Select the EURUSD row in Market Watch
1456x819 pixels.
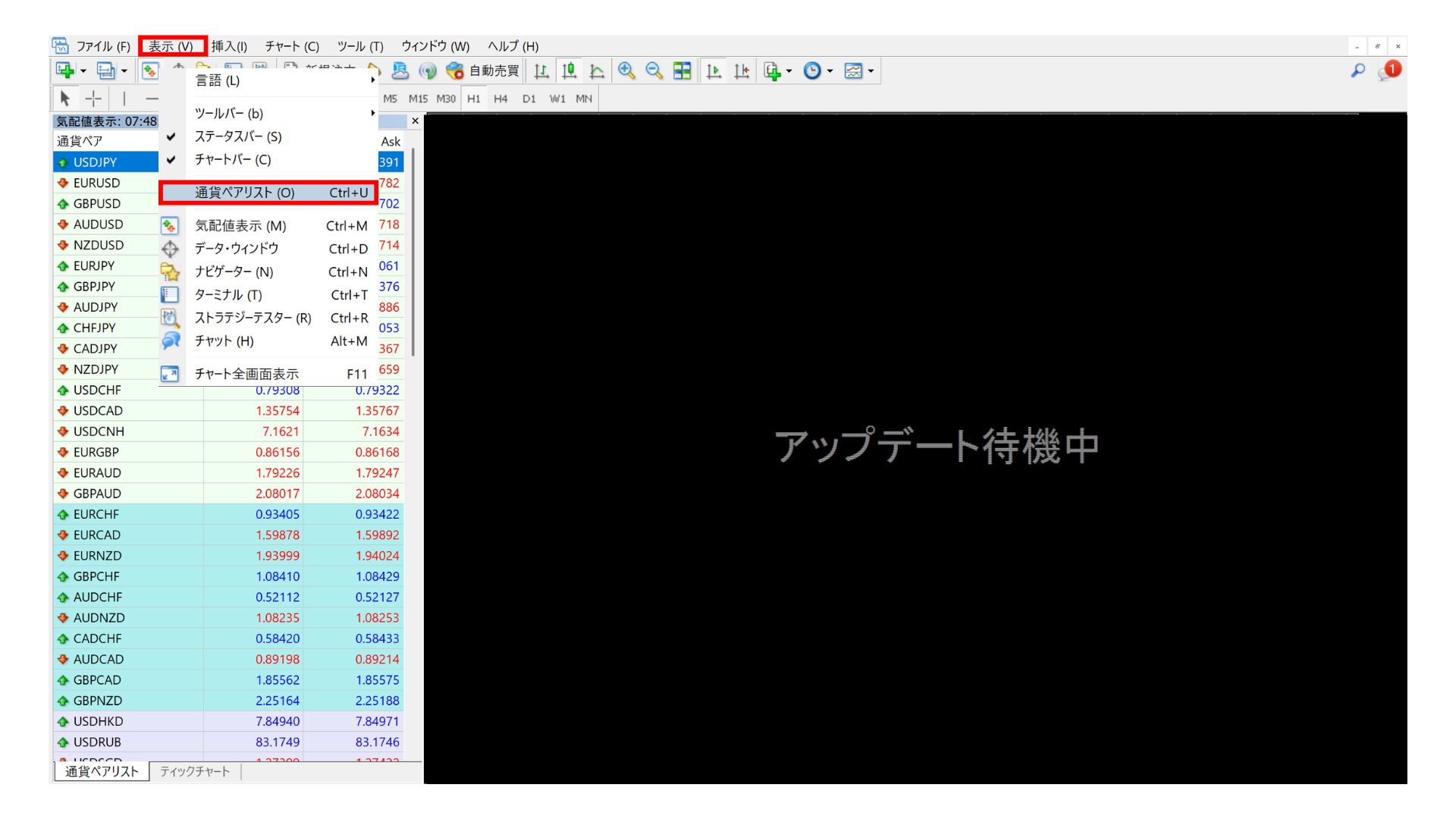click(x=95, y=182)
